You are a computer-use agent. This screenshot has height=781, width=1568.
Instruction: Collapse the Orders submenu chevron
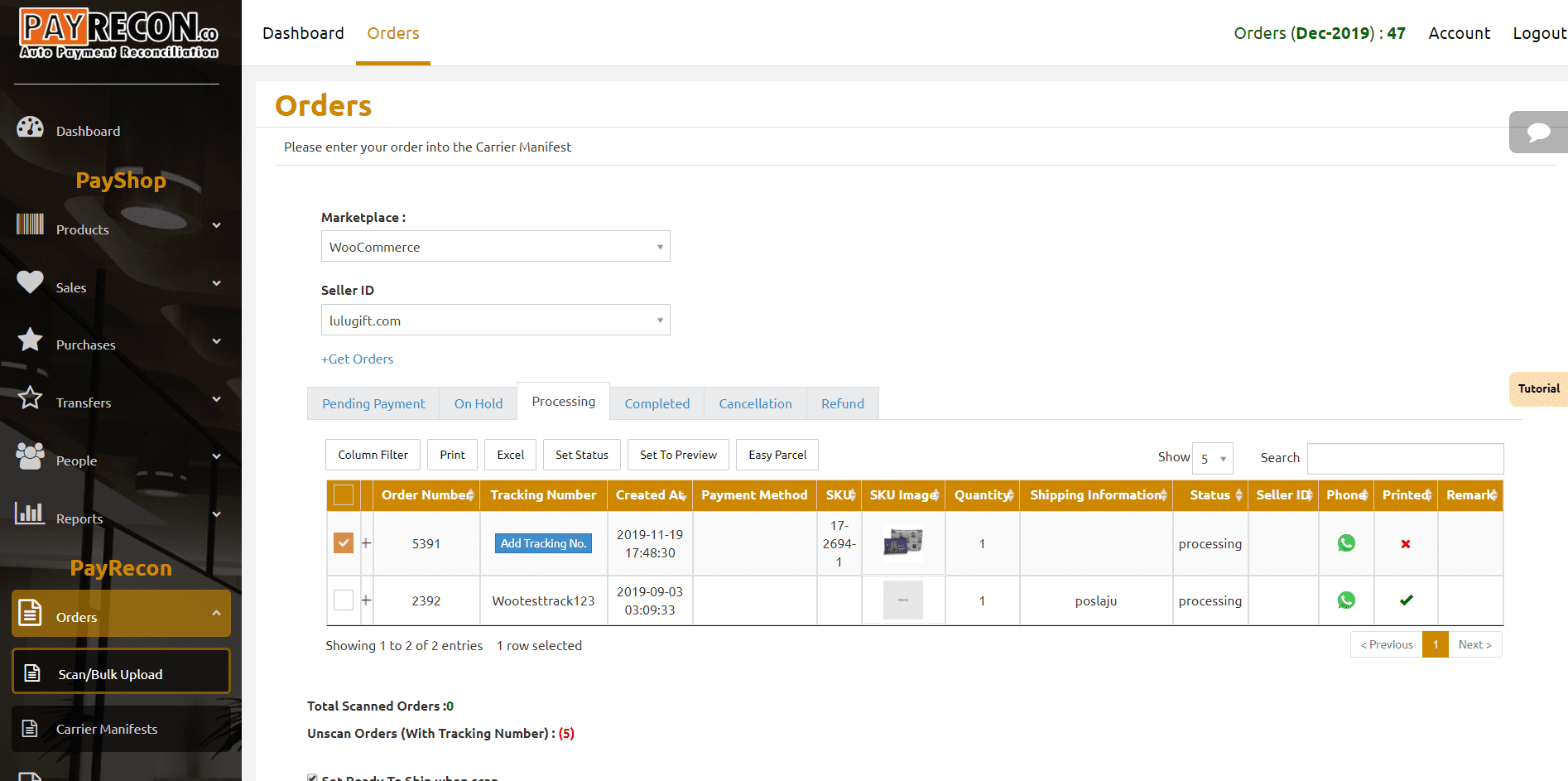[216, 613]
